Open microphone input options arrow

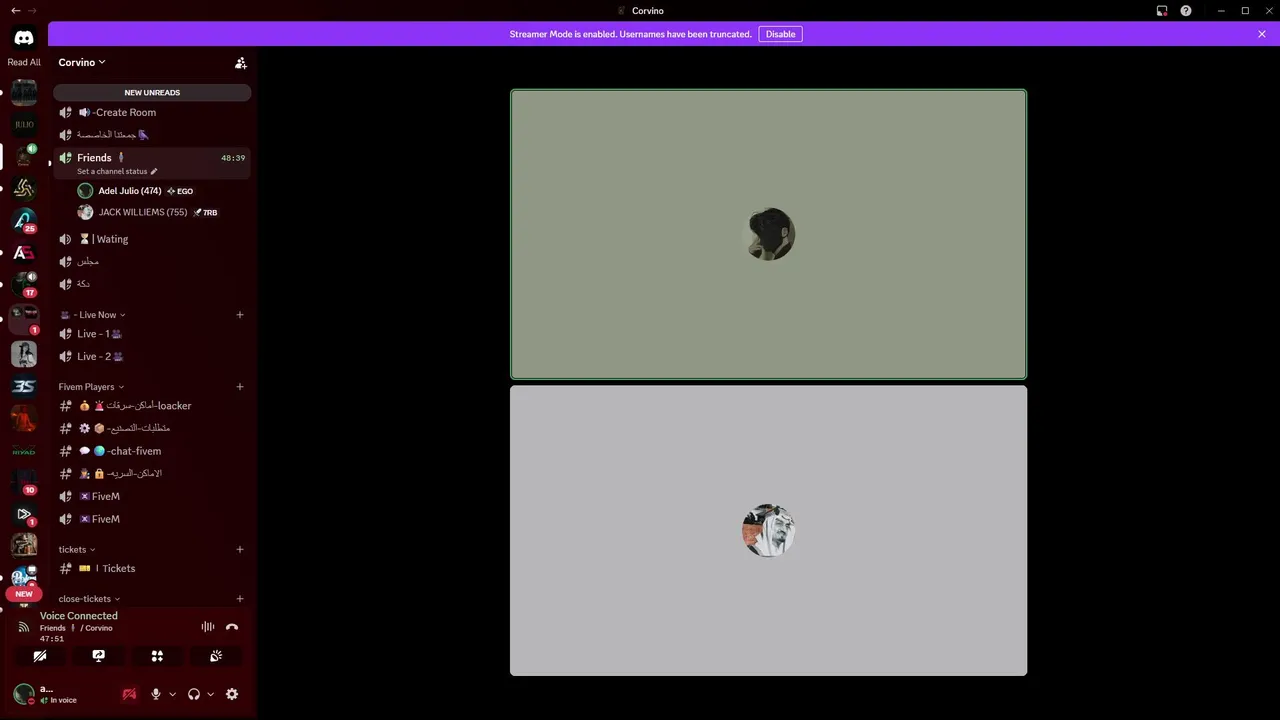(x=172, y=694)
